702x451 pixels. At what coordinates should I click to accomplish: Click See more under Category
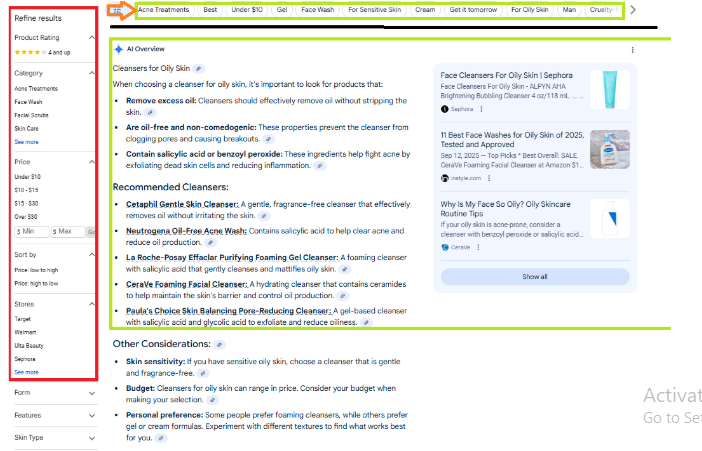click(26, 142)
